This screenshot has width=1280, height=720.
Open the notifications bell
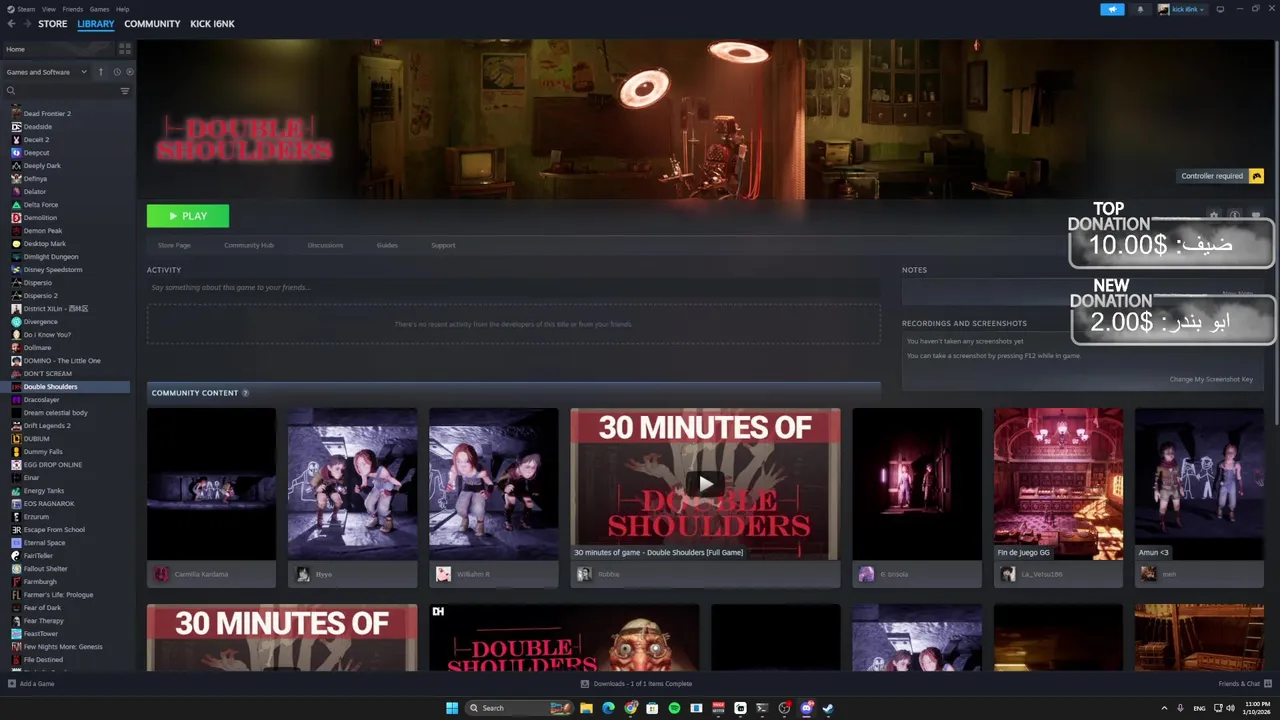(1140, 9)
